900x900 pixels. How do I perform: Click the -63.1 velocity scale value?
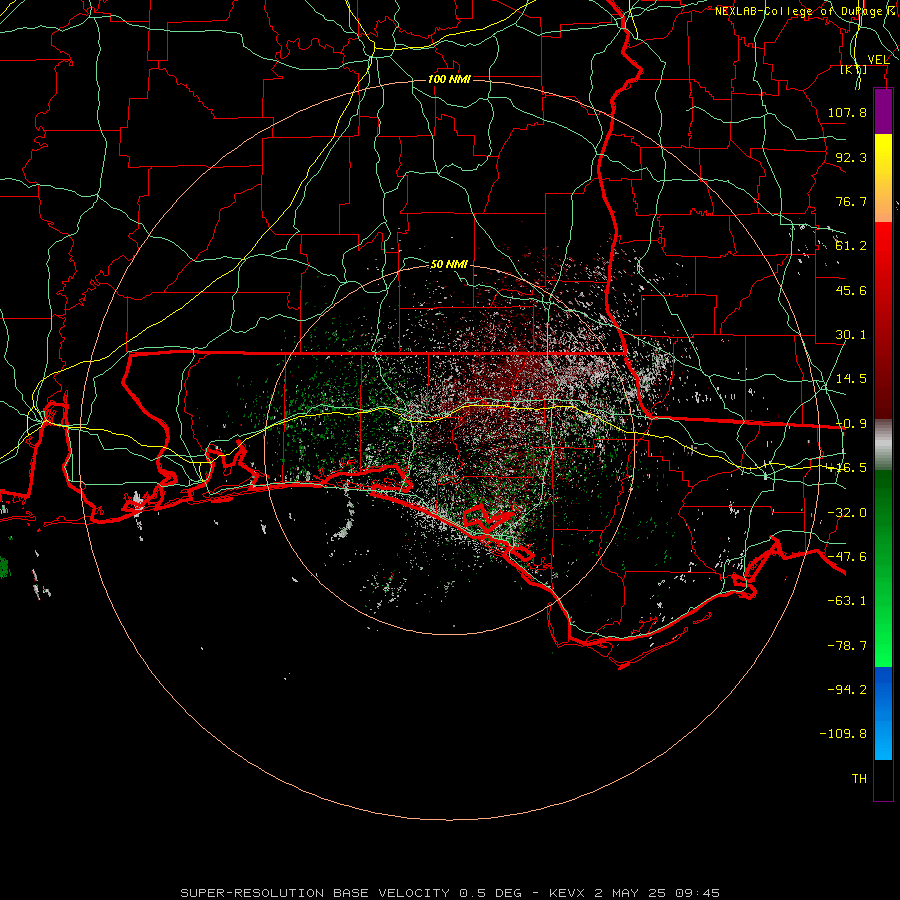847,601
